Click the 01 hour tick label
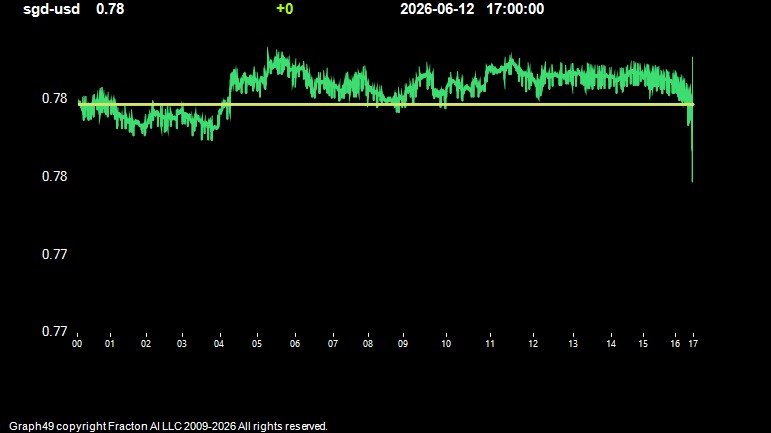Viewport: 771px width, 433px height. [x=110, y=344]
